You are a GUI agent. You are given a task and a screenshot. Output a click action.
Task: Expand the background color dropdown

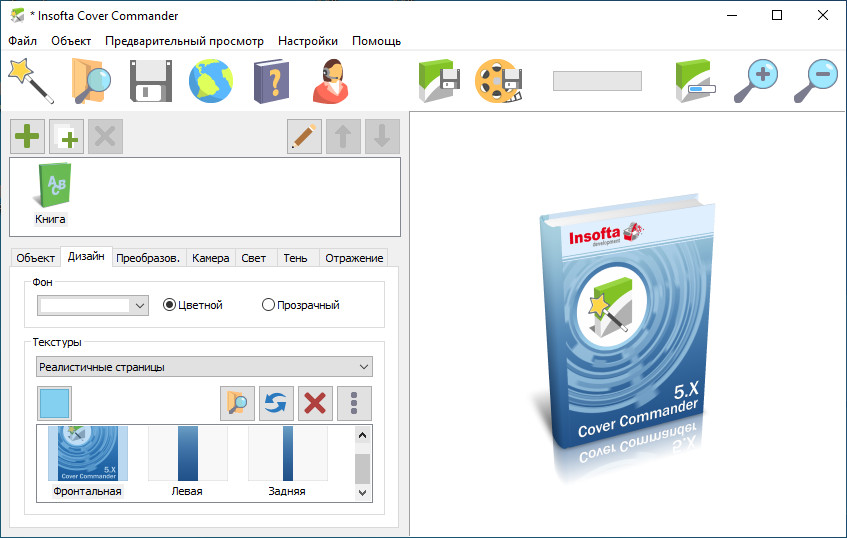click(x=139, y=305)
